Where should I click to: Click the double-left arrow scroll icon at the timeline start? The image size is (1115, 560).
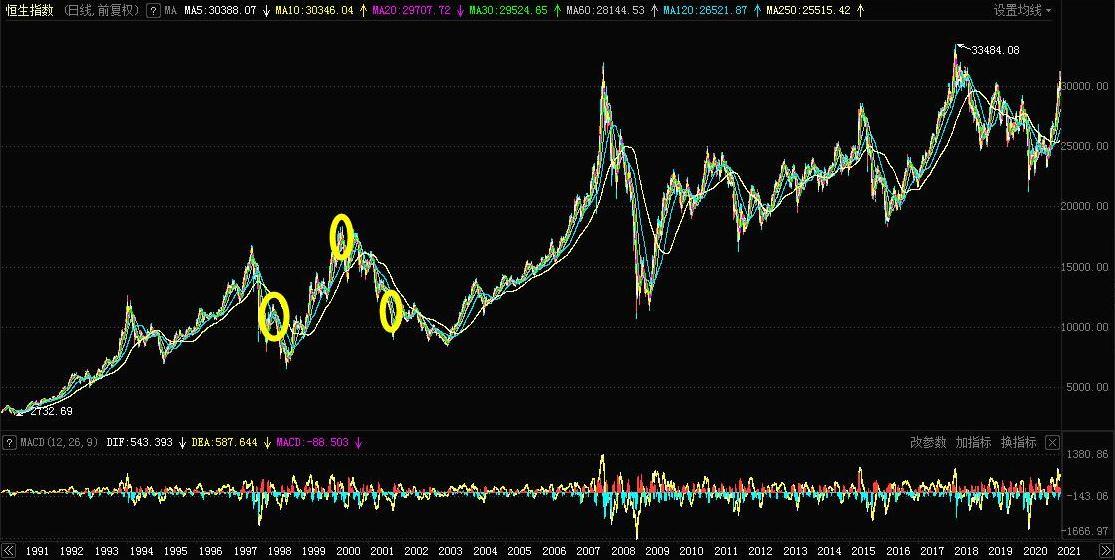pyautogui.click(x=9, y=551)
